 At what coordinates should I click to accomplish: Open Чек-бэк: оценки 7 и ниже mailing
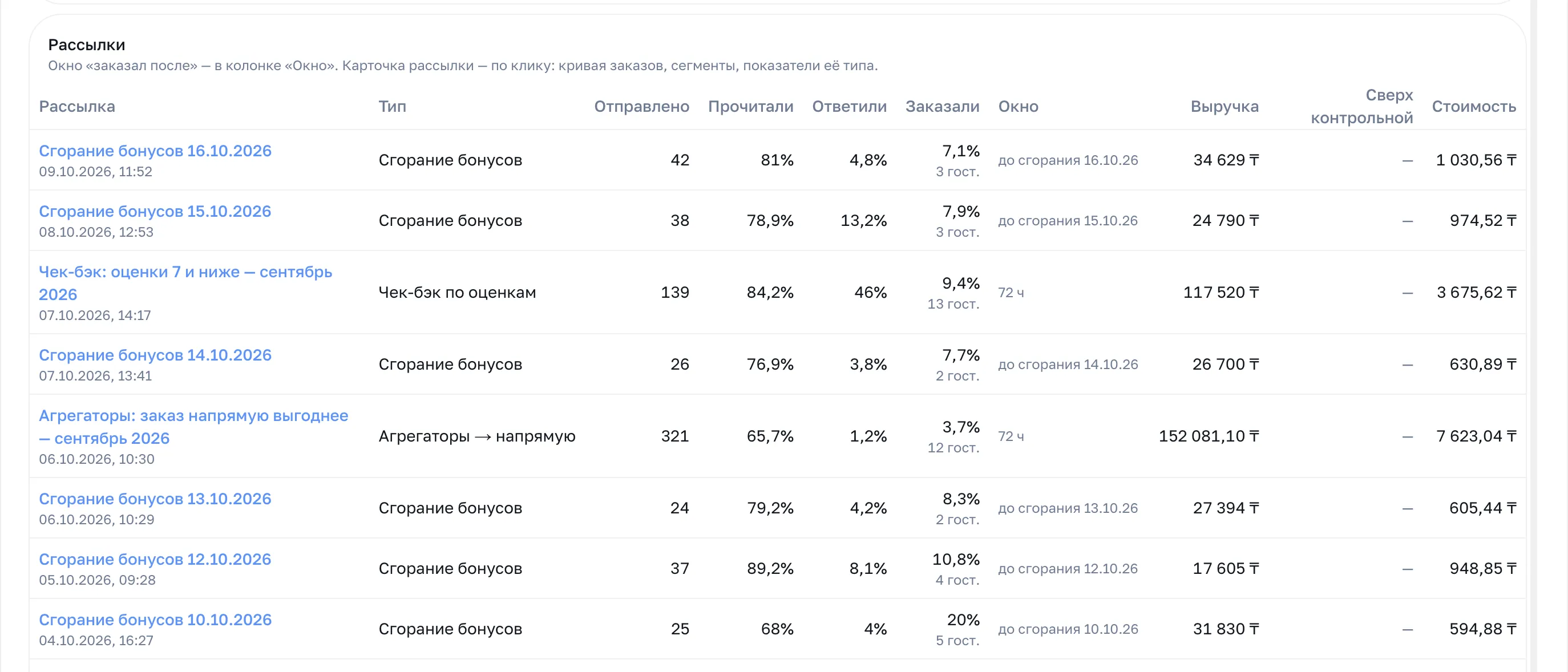point(185,283)
